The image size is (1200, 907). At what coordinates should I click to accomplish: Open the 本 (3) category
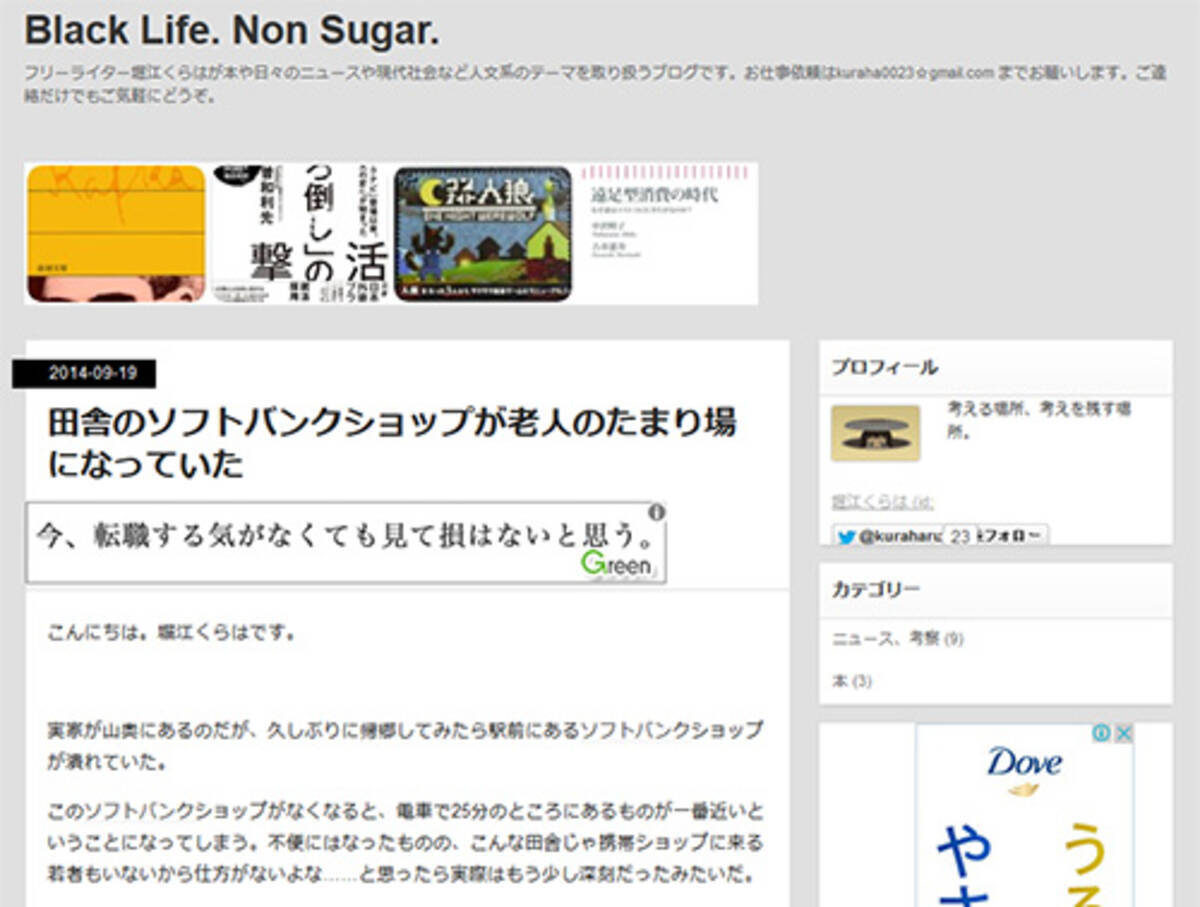pyautogui.click(x=852, y=681)
